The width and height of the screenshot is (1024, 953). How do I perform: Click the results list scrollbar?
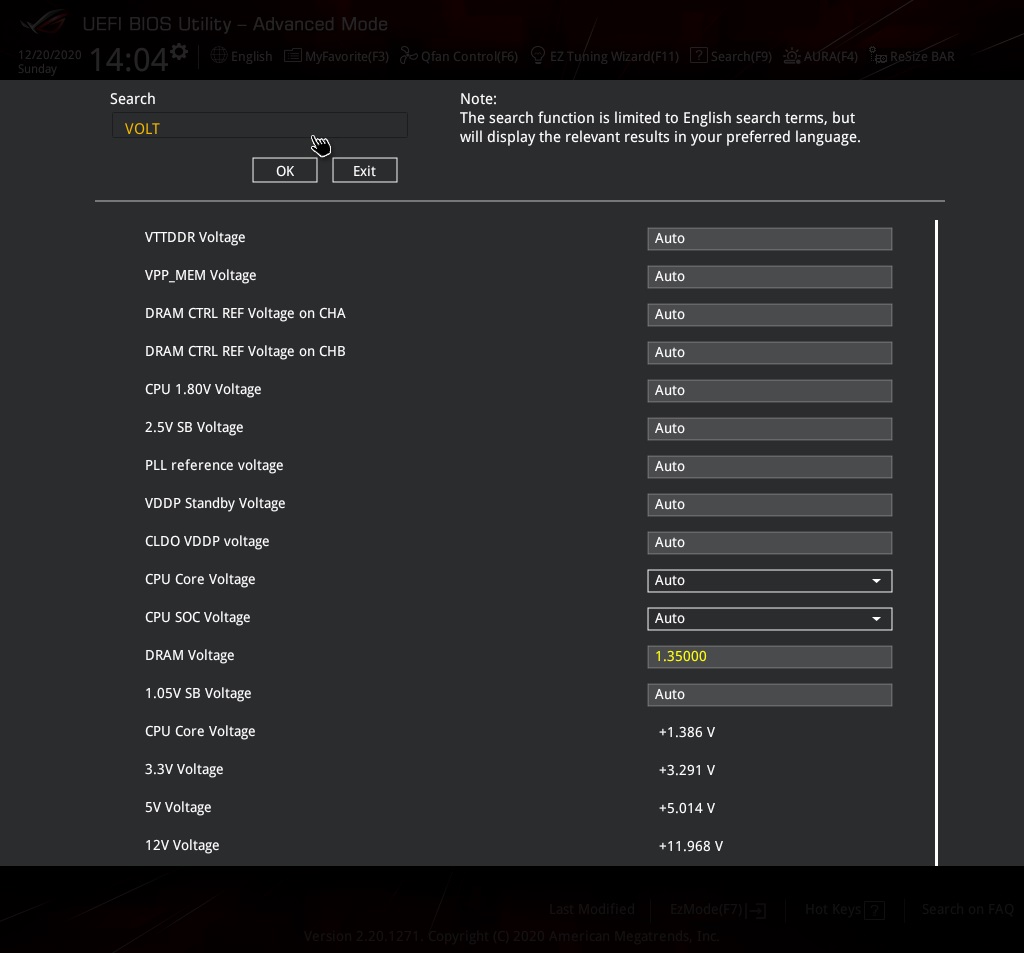[x=936, y=543]
